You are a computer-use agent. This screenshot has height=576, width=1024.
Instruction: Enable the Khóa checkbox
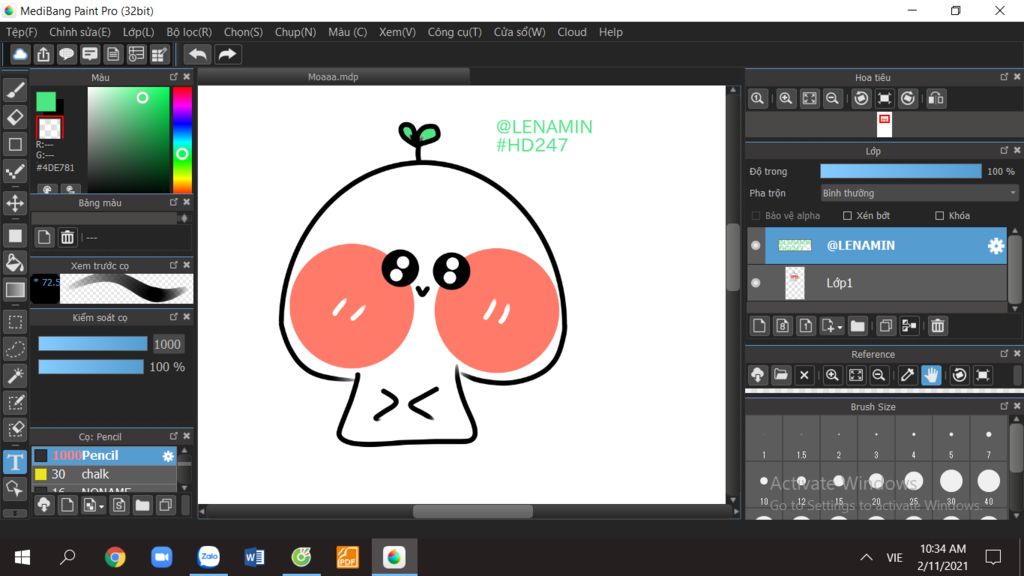coord(939,216)
